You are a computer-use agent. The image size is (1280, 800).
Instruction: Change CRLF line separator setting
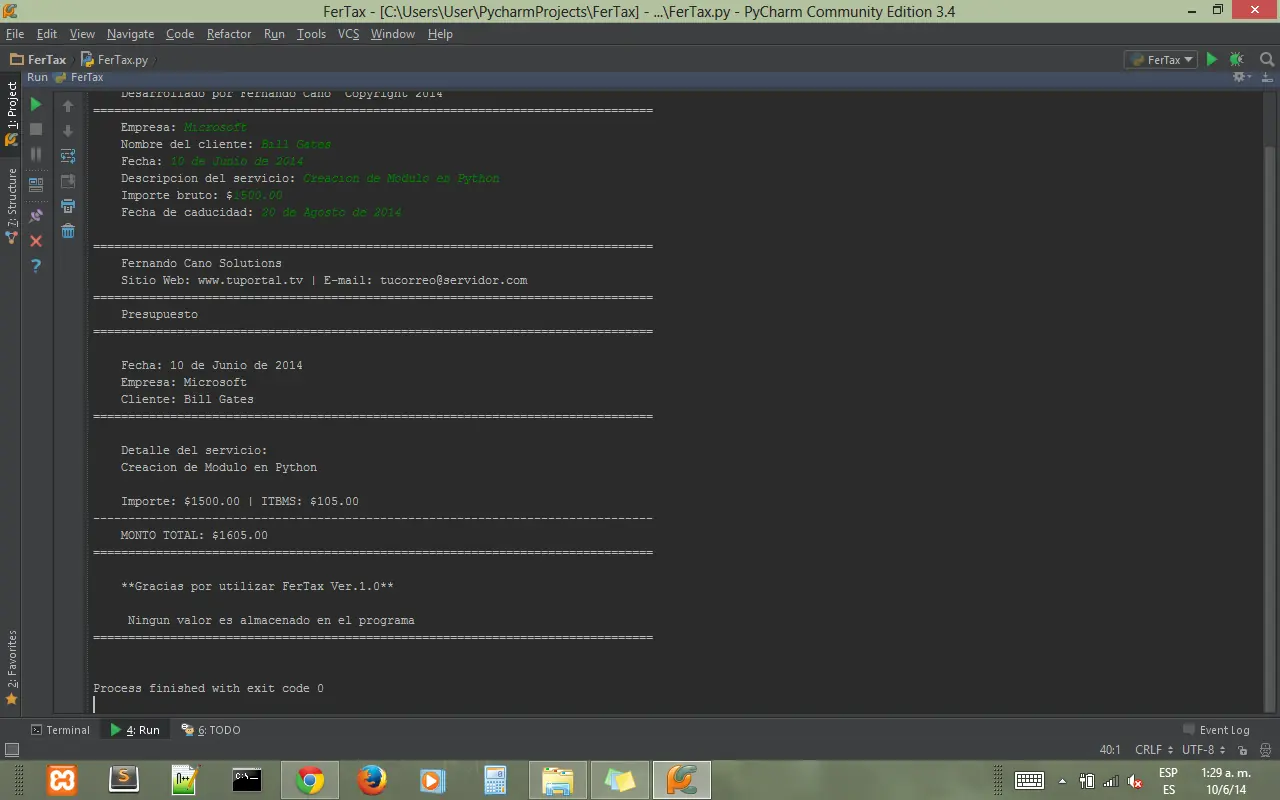[1153, 750]
